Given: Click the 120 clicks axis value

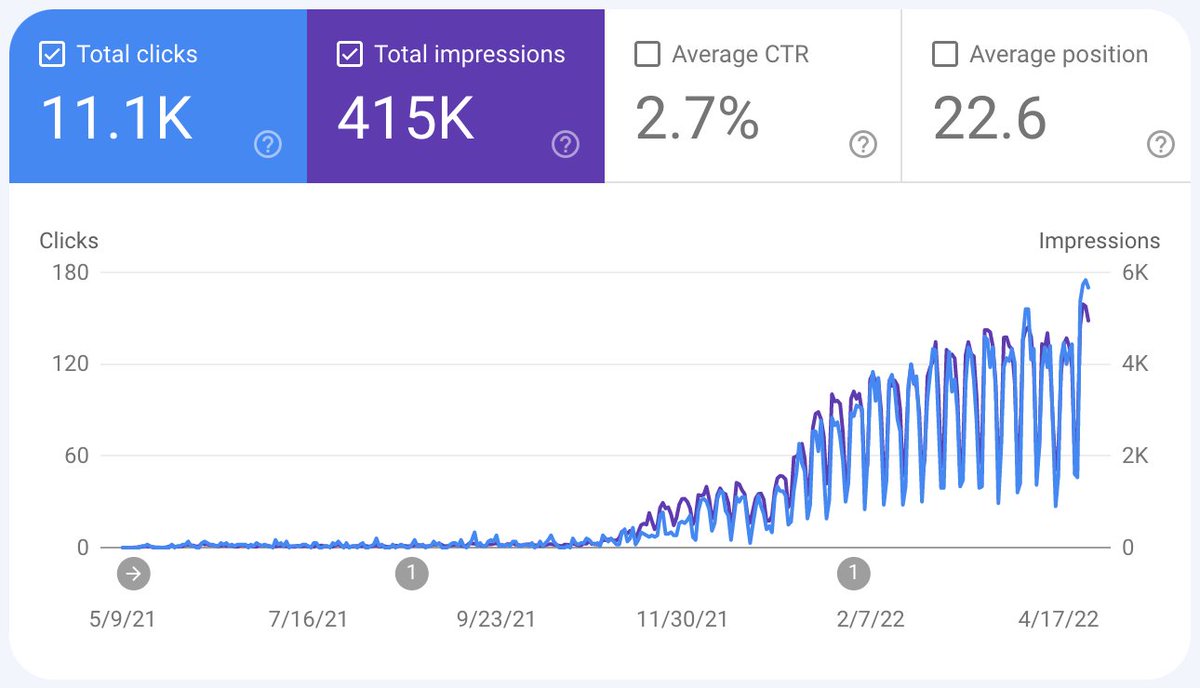Looking at the screenshot, I should (x=71, y=364).
